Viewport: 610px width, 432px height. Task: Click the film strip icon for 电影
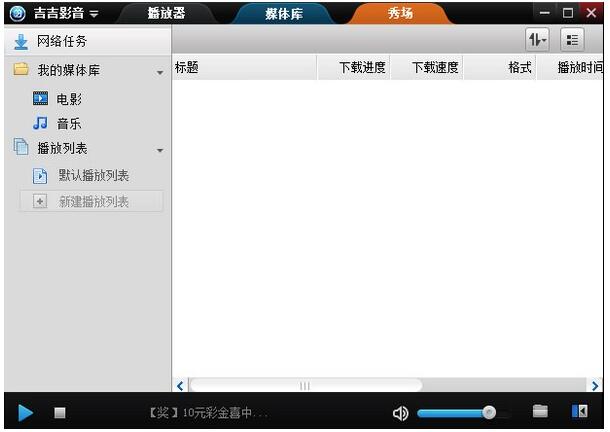coord(40,98)
